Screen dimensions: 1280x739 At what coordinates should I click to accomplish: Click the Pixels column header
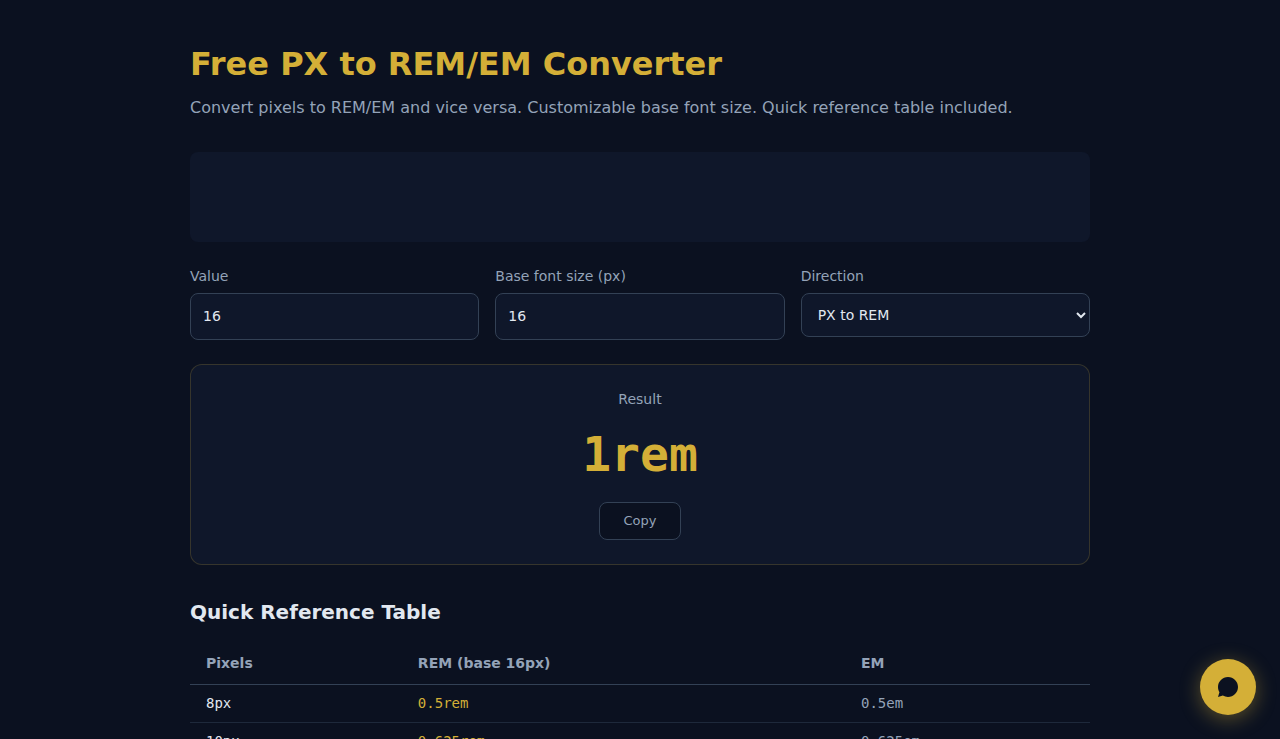229,663
